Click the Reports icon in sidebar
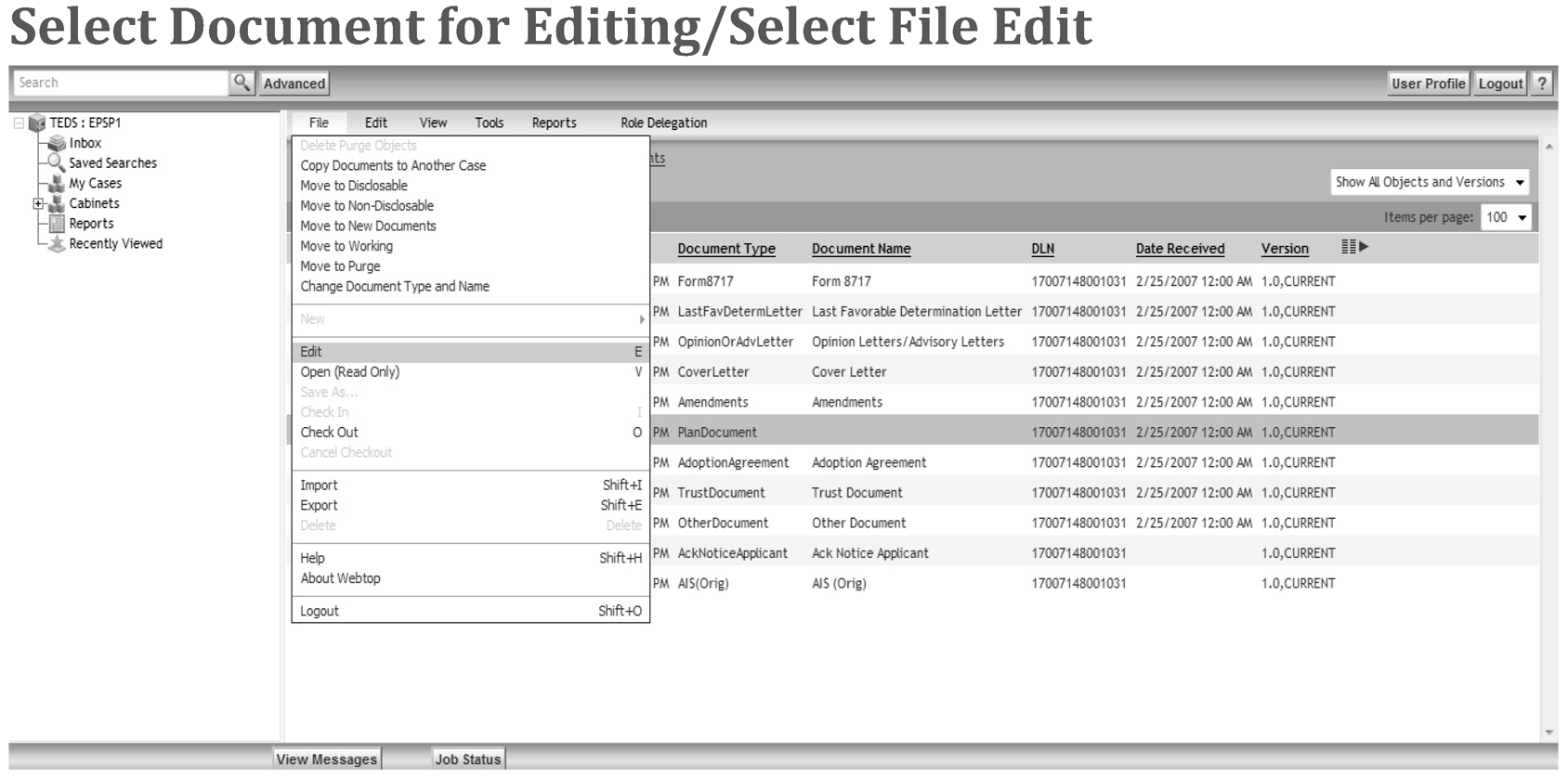The width and height of the screenshot is (1568, 777). [57, 224]
